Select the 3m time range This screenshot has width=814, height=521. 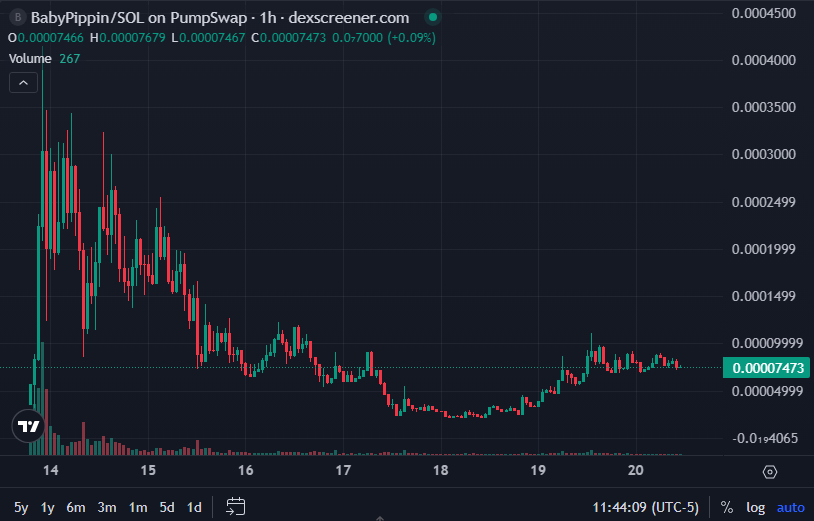point(107,507)
